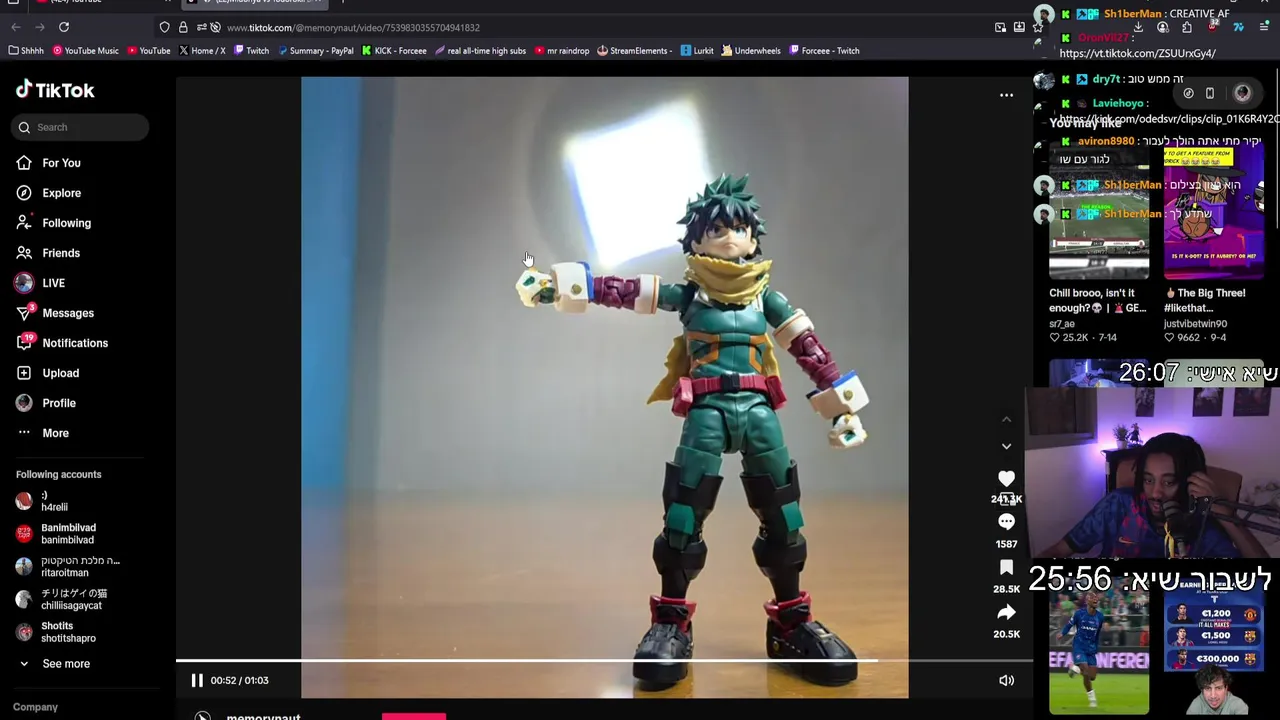Expand the More sidebar menu
The width and height of the screenshot is (1280, 720).
click(x=42, y=433)
